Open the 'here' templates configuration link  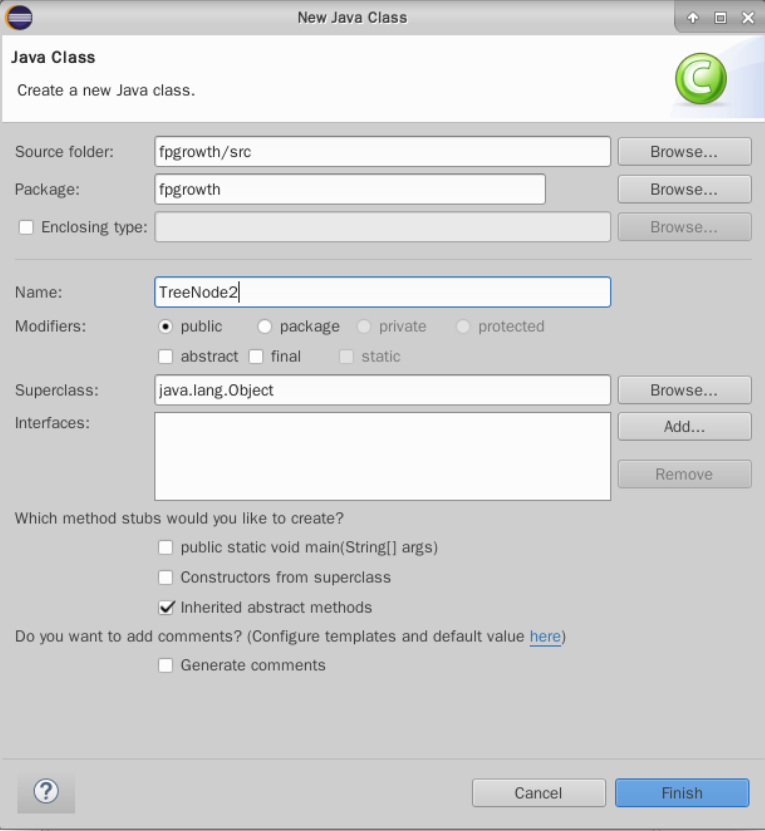(x=545, y=637)
